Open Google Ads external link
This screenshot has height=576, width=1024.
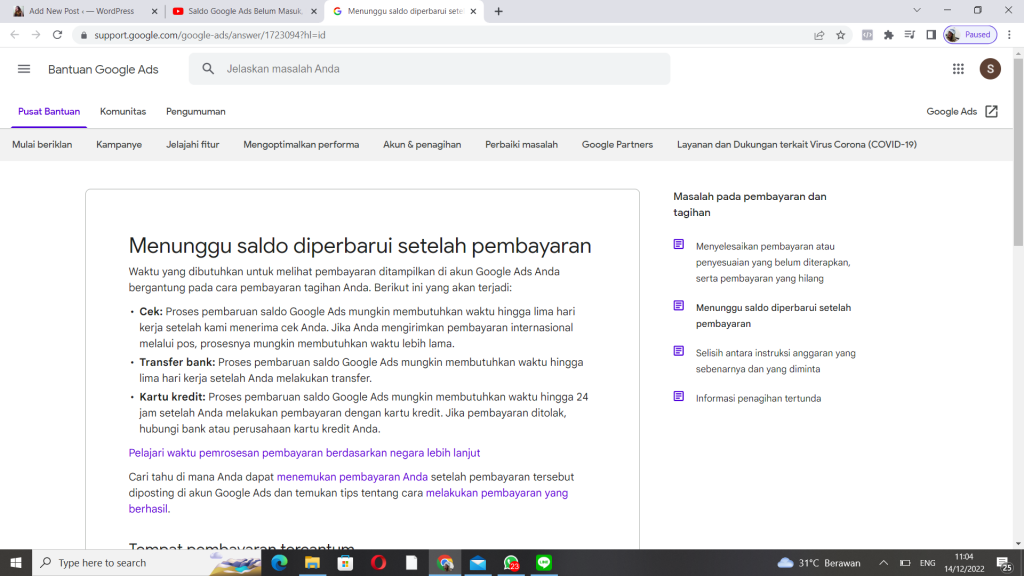click(x=962, y=111)
